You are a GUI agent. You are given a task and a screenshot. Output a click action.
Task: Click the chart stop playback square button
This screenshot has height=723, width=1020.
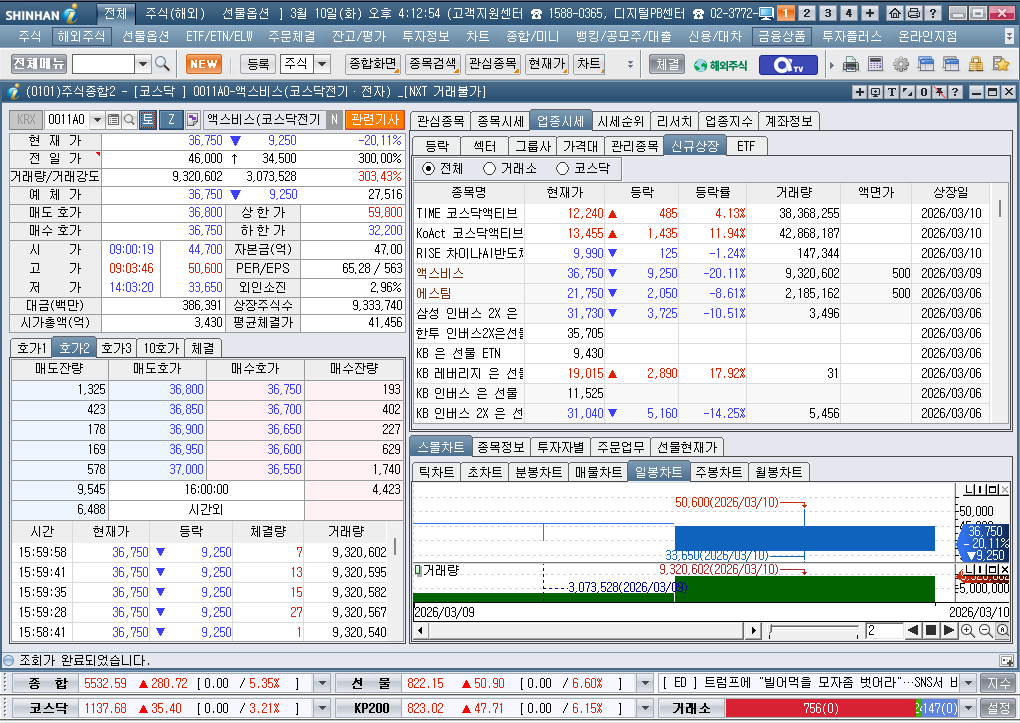pos(931,631)
